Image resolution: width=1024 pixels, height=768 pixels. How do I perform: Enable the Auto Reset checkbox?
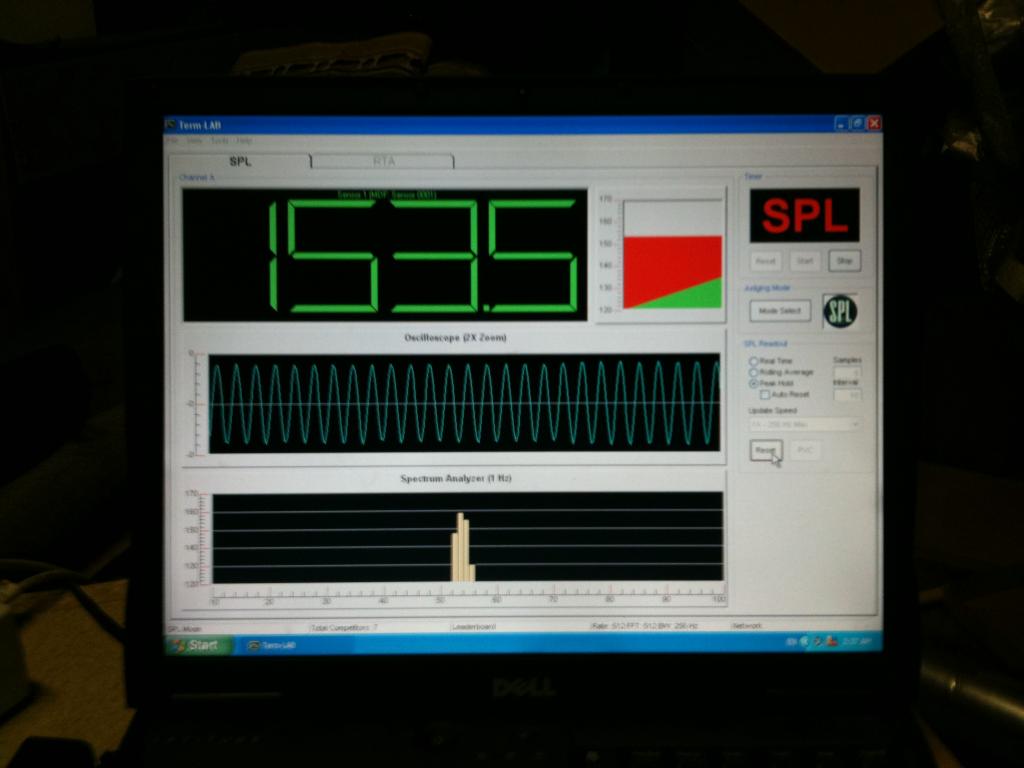point(765,395)
